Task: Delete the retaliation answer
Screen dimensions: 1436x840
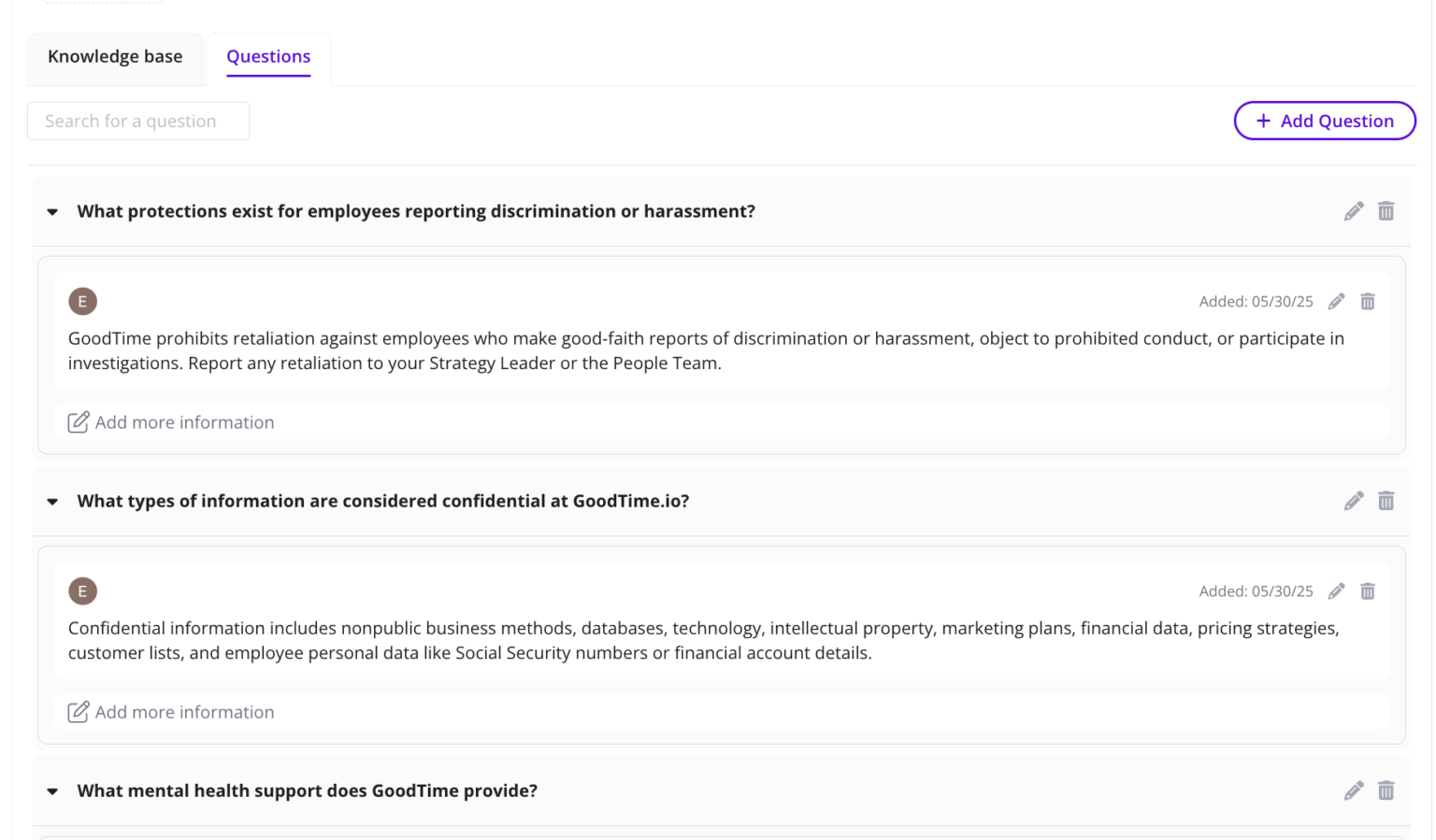Action: [1368, 301]
